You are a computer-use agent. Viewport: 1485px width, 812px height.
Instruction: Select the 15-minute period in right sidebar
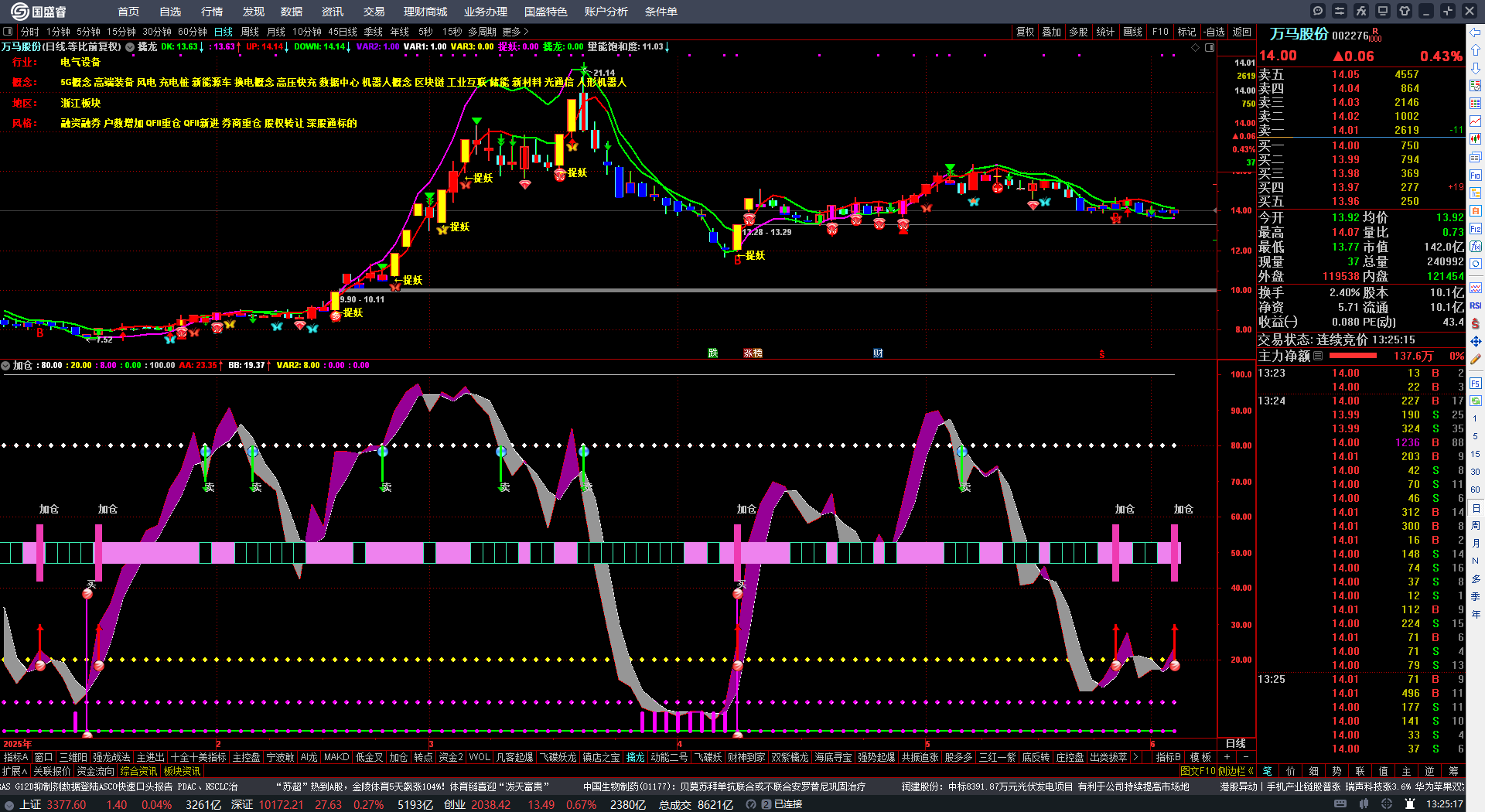[x=1476, y=454]
